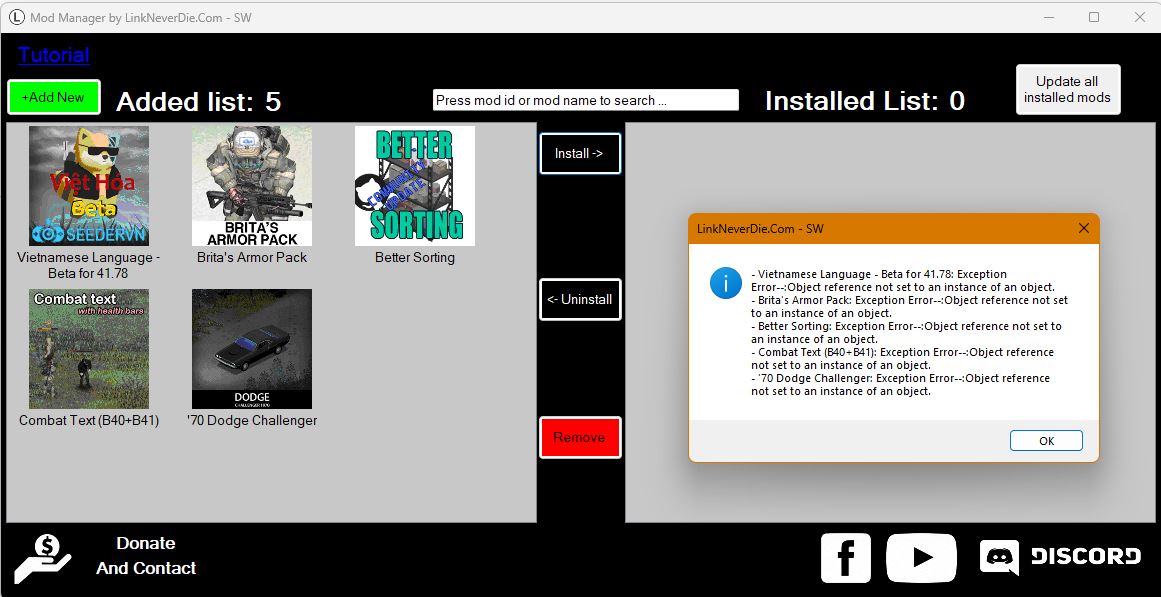Open the Facebook icon link
Screen dimensions: 1161x597
coord(845,558)
